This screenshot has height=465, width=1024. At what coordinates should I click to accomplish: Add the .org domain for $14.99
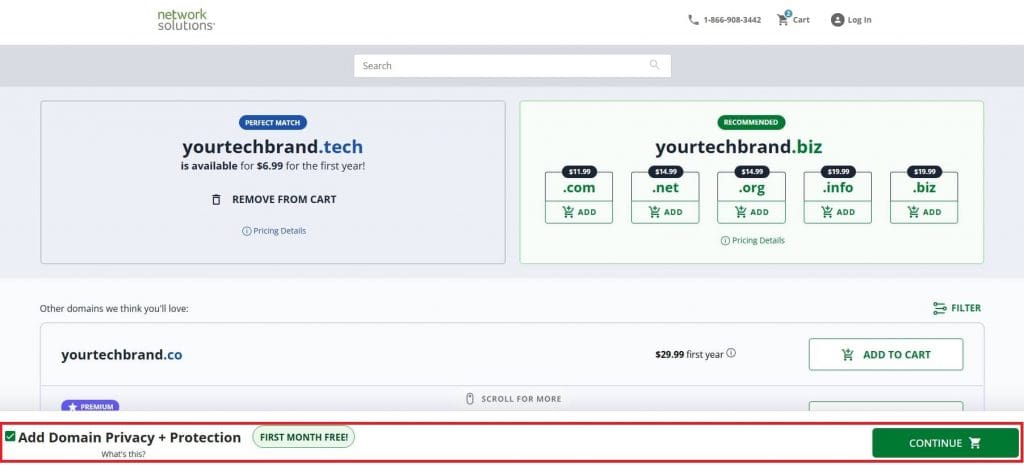(751, 212)
